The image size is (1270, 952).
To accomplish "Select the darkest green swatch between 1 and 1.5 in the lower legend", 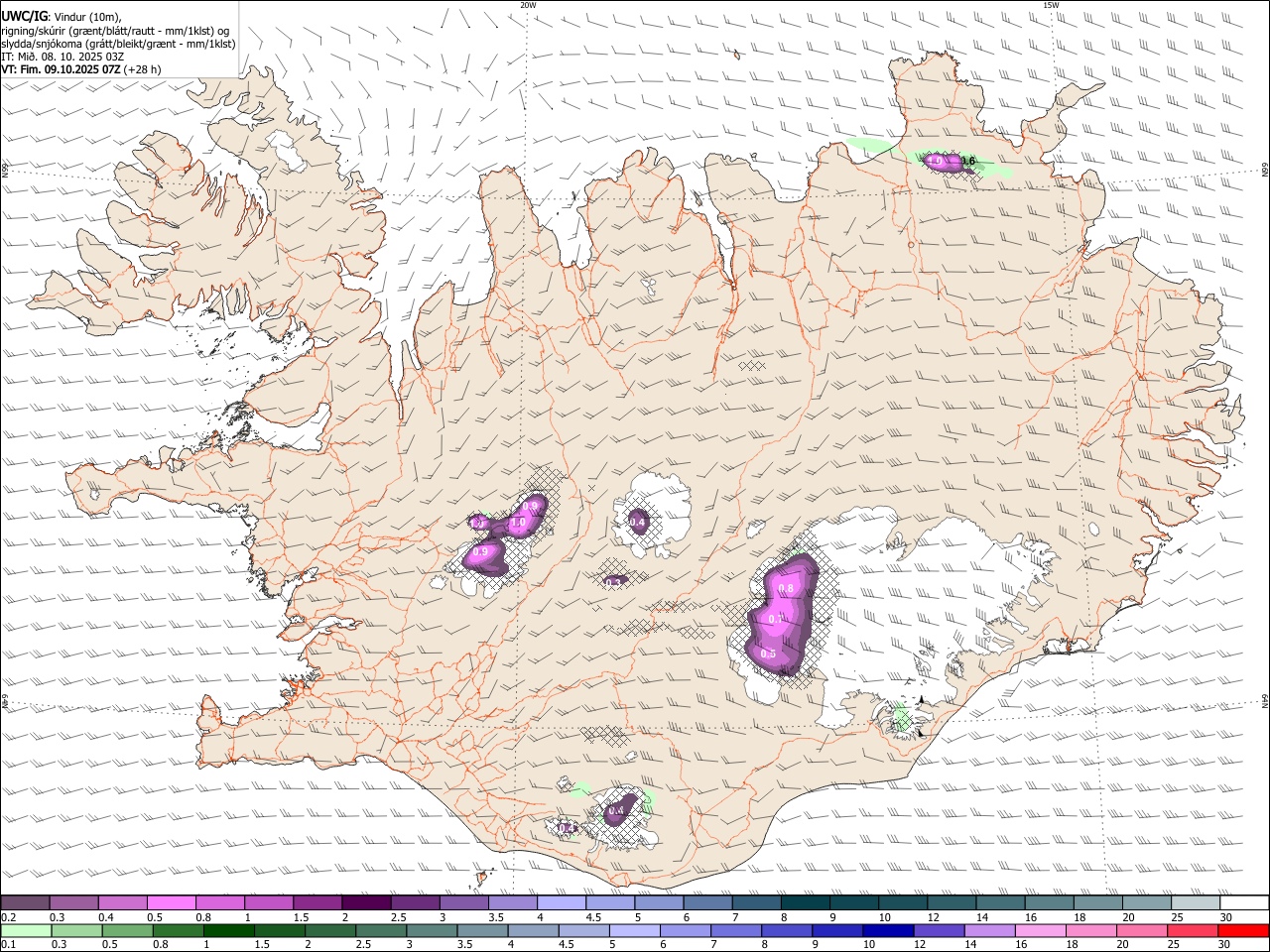I will click(x=228, y=930).
